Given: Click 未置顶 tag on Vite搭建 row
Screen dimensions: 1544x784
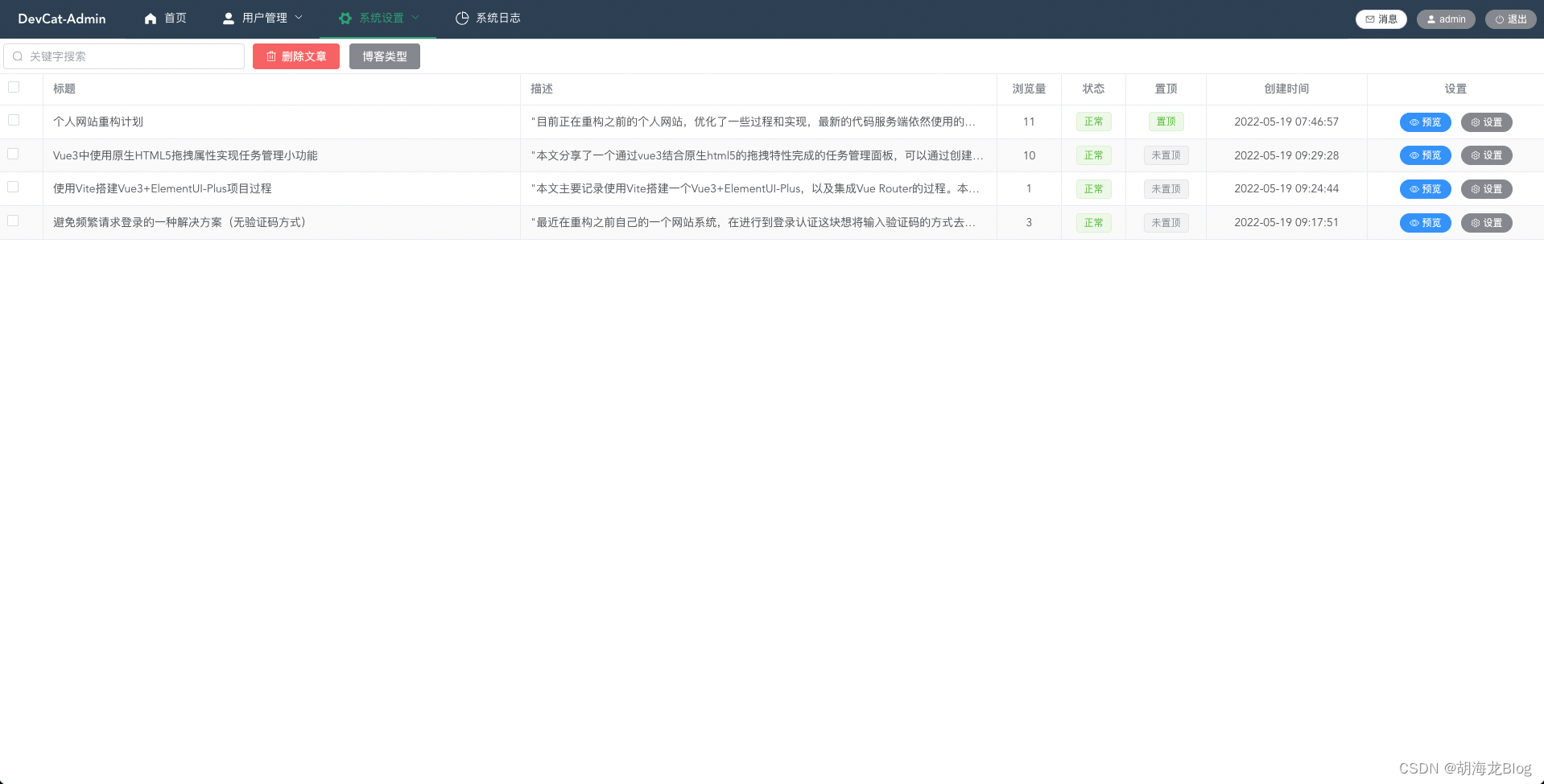Looking at the screenshot, I should (1166, 189).
